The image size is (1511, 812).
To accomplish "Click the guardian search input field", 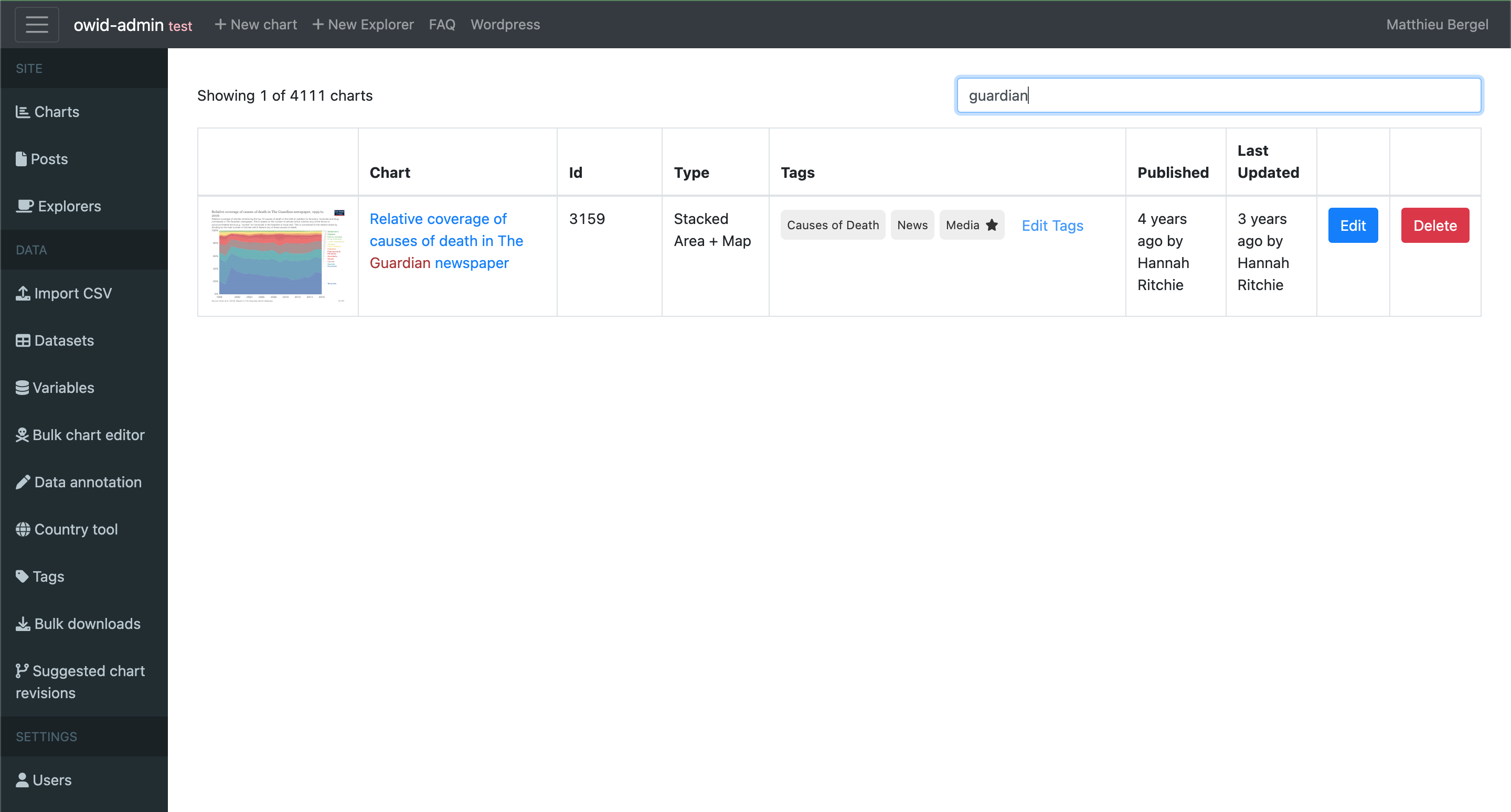I will click(x=1218, y=95).
